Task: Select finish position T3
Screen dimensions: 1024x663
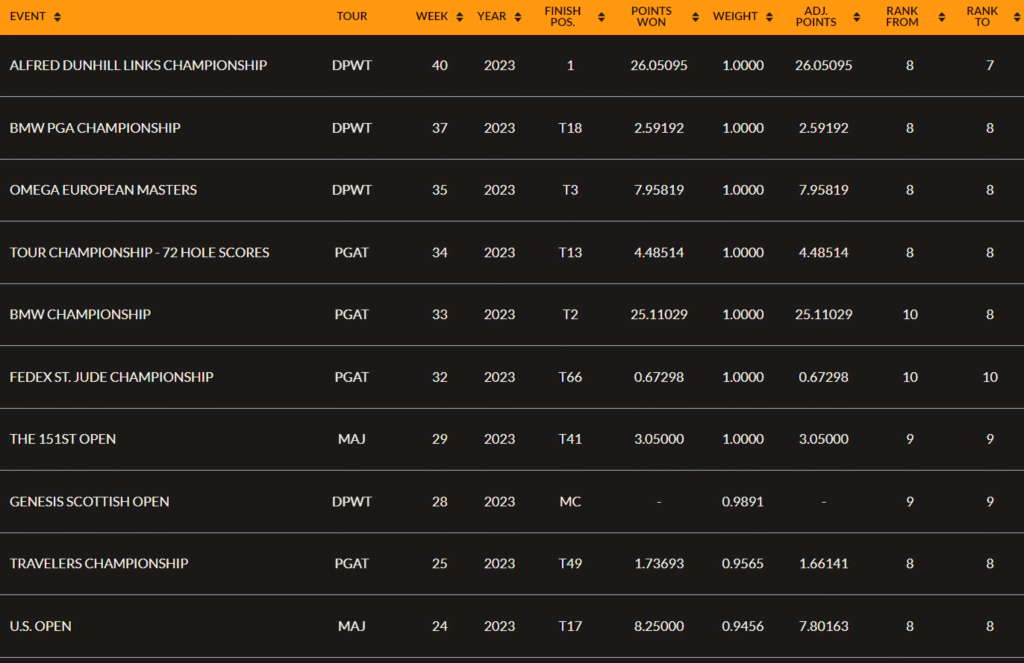Action: coord(570,190)
